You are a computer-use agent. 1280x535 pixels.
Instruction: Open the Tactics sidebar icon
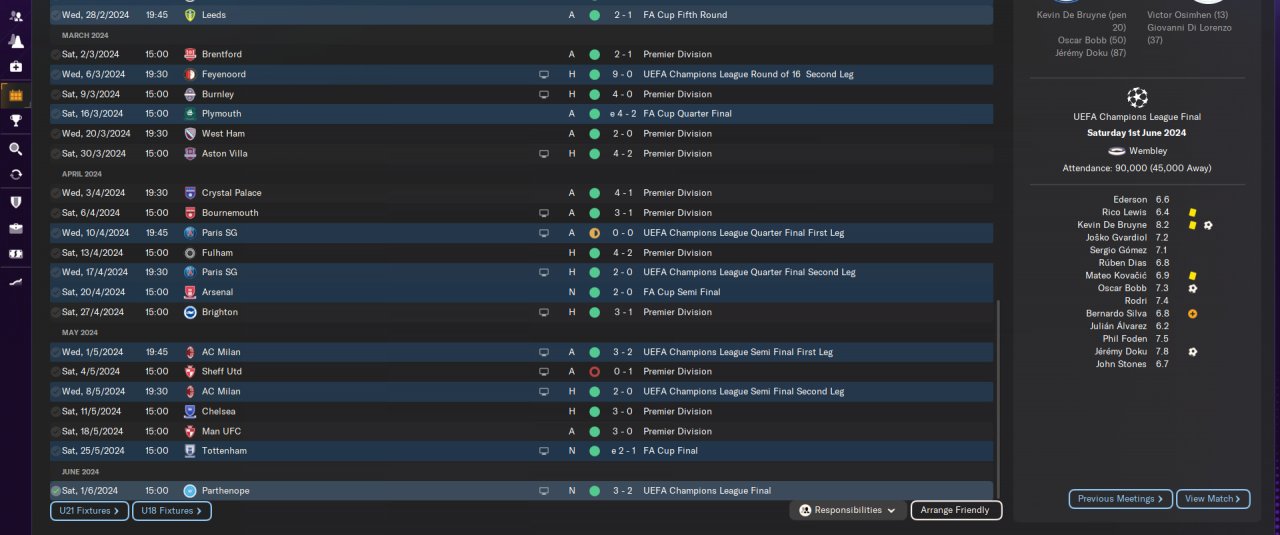pyautogui.click(x=15, y=41)
